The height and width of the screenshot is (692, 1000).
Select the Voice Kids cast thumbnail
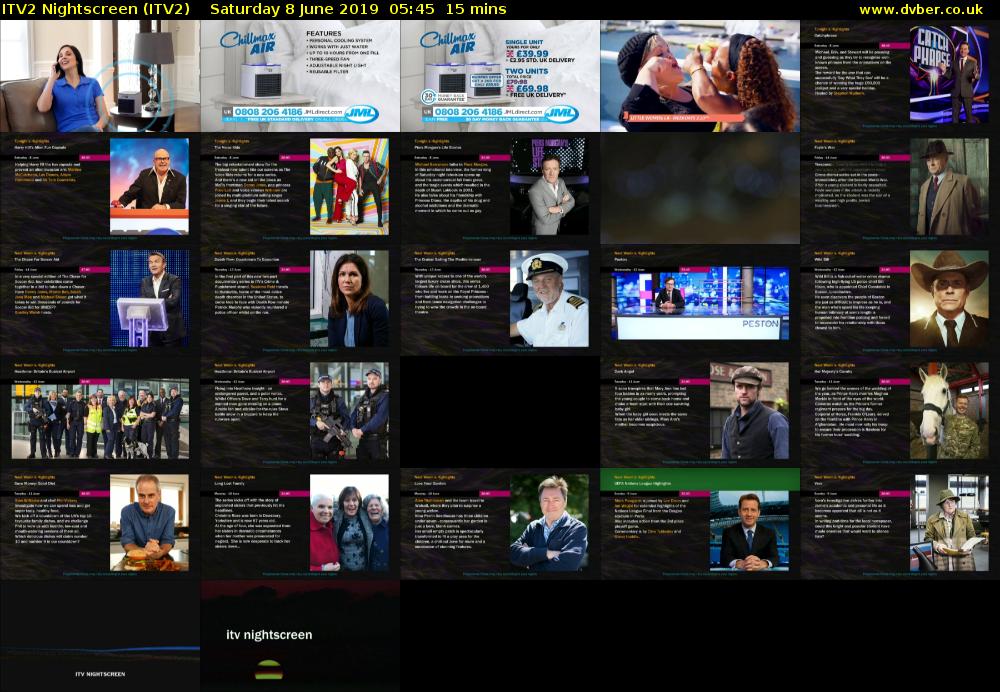[300, 188]
